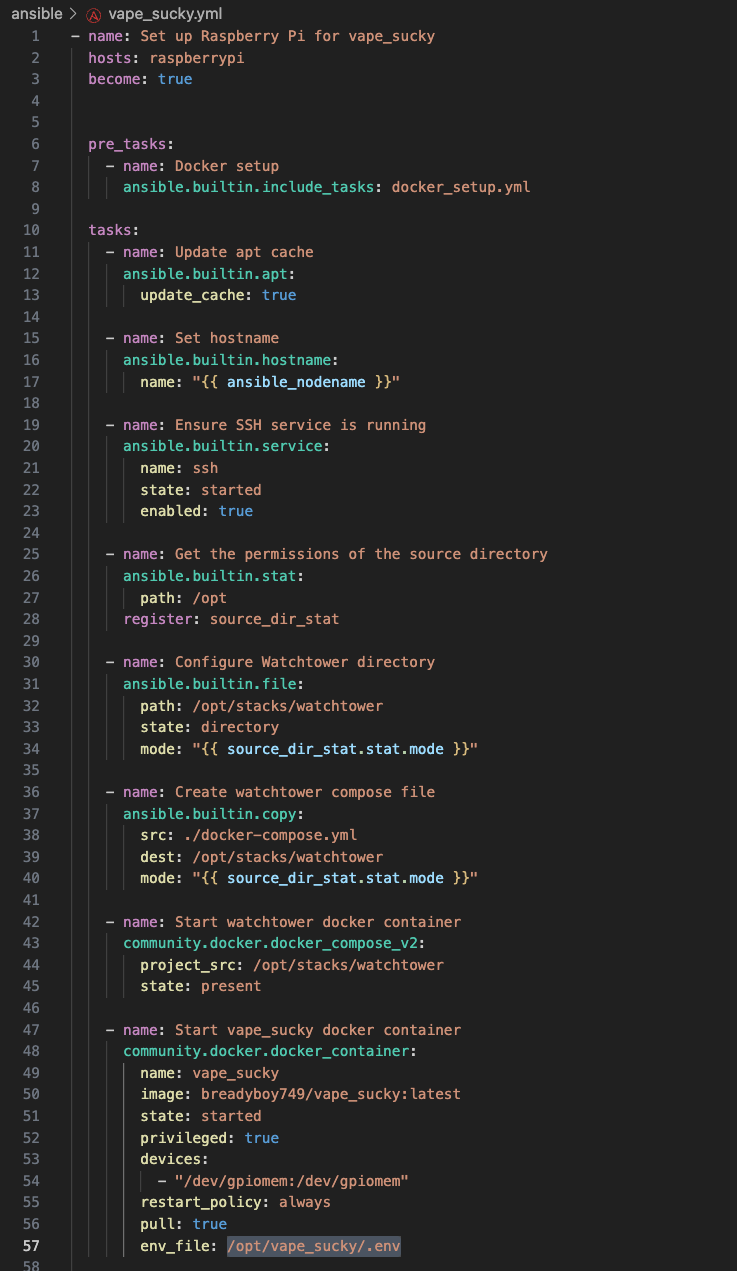Image resolution: width=737 pixels, height=1271 pixels.
Task: Open the ansible breadcrumb folder
Action: point(36,14)
